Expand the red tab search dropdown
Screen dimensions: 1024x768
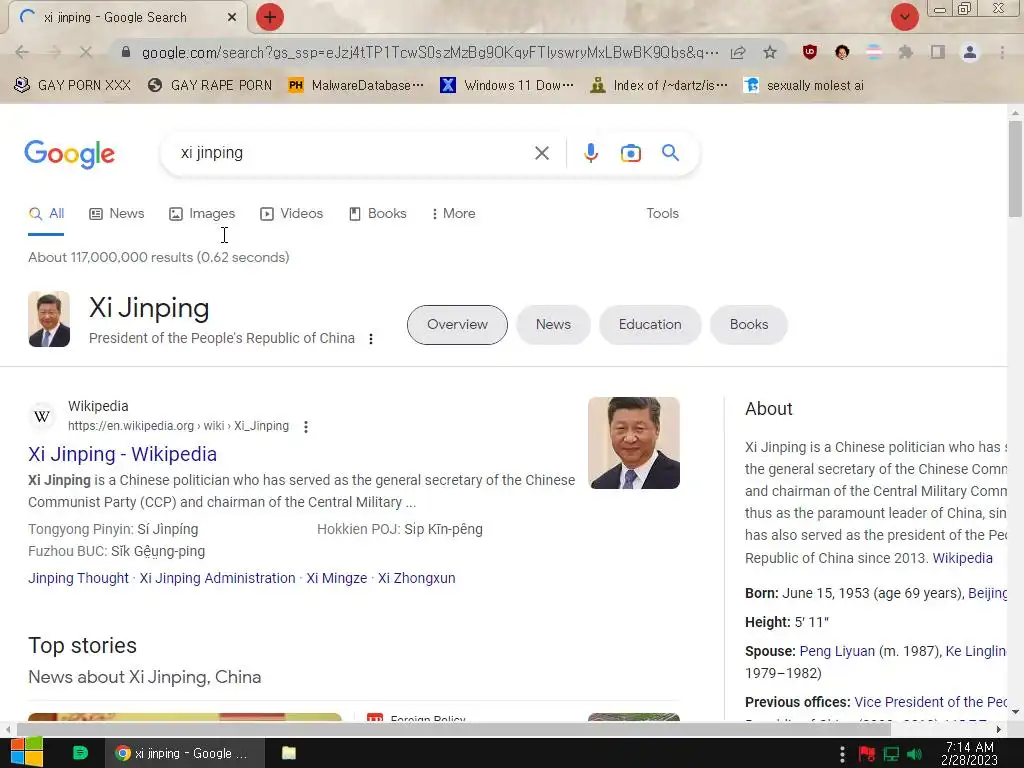click(905, 17)
